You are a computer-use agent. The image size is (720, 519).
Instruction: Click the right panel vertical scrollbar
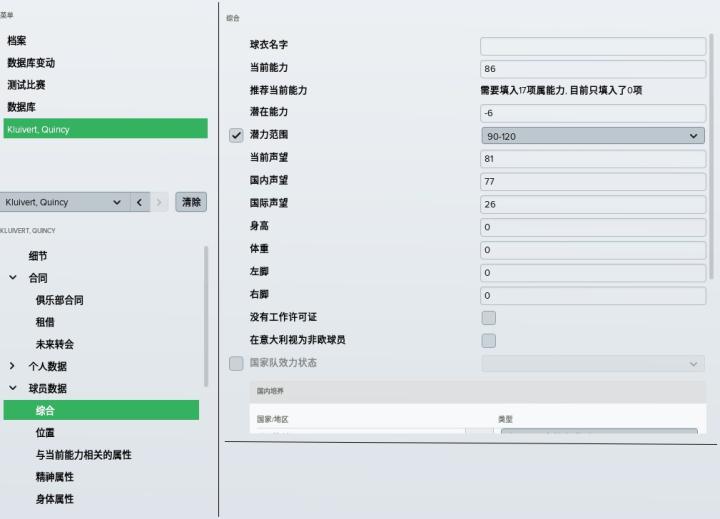[x=712, y=150]
